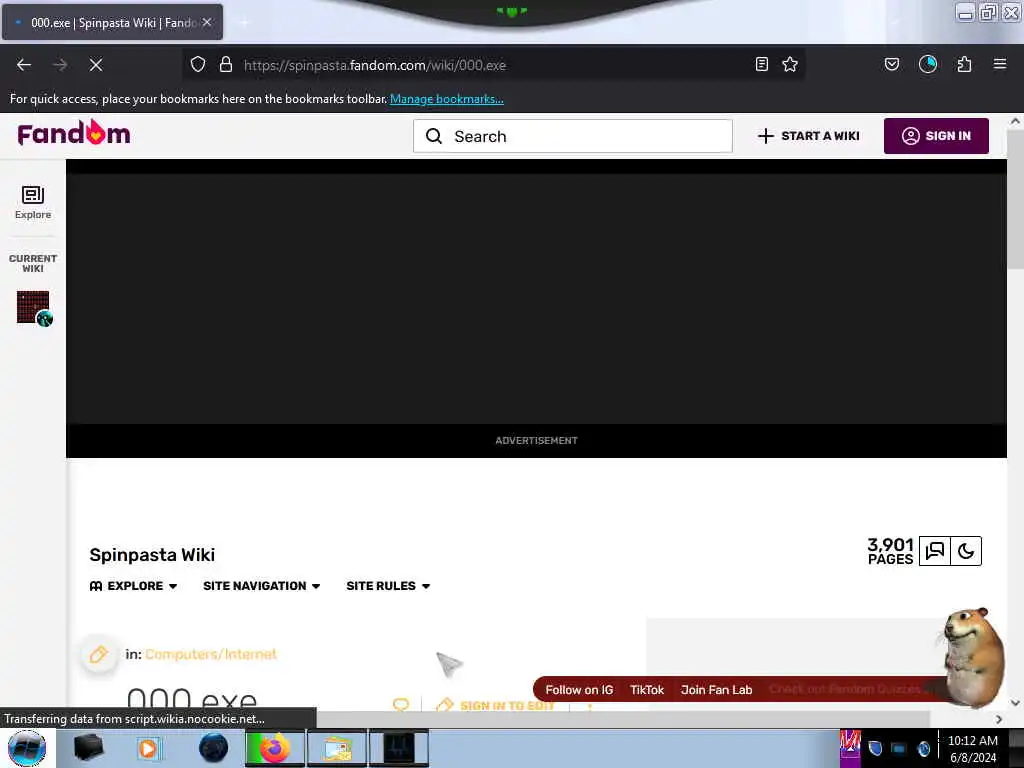Viewport: 1024px width, 768px height.
Task: Toggle reader view icon in address bar
Action: click(x=761, y=64)
